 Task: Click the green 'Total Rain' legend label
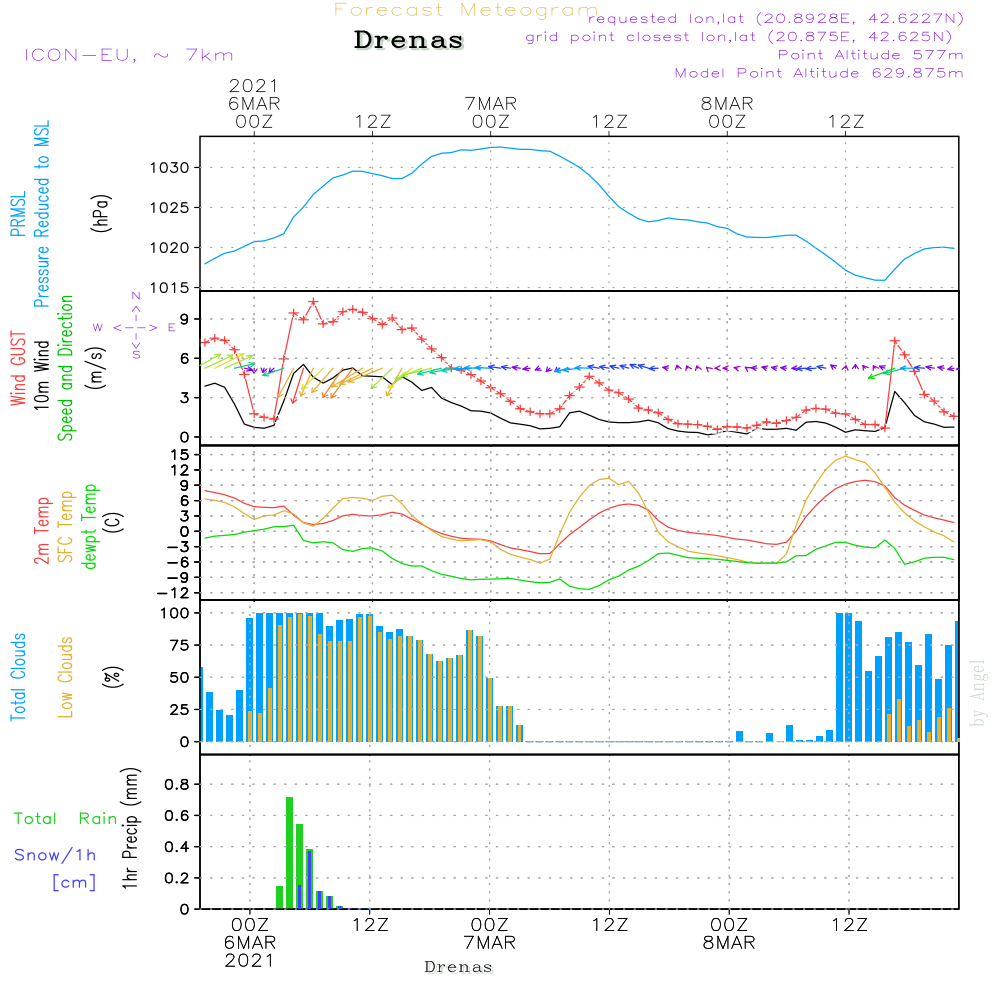point(66,819)
